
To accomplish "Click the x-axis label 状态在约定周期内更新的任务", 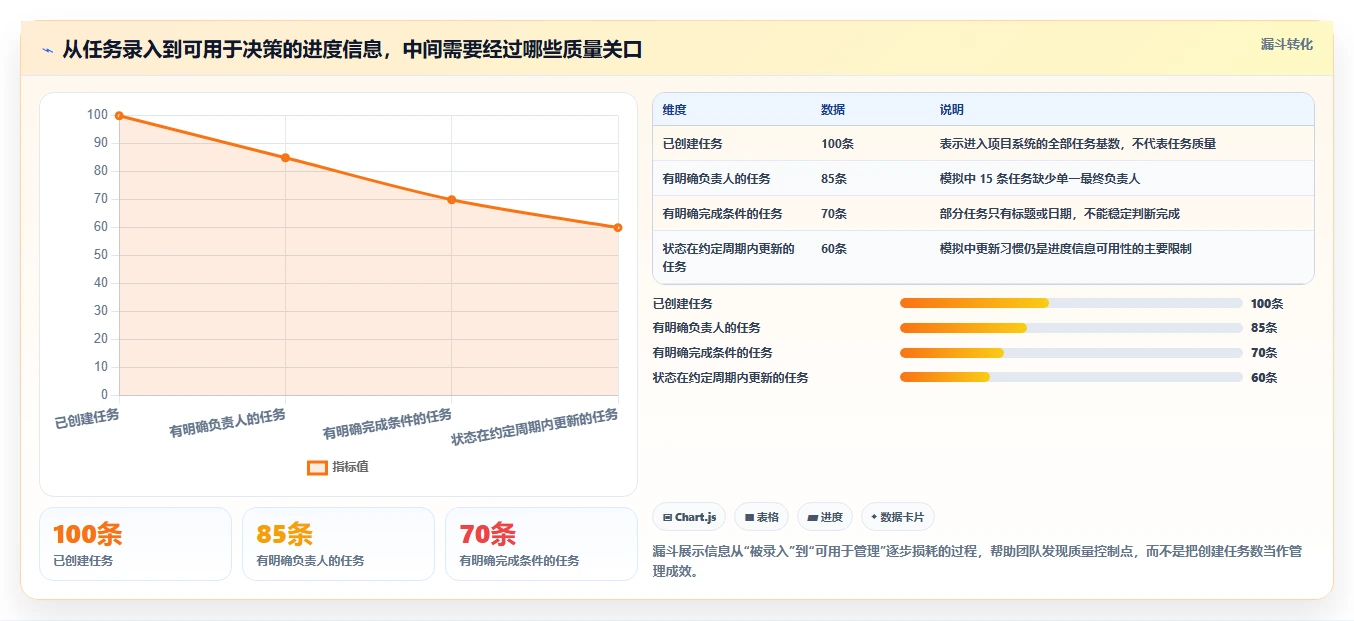I will [x=535, y=427].
